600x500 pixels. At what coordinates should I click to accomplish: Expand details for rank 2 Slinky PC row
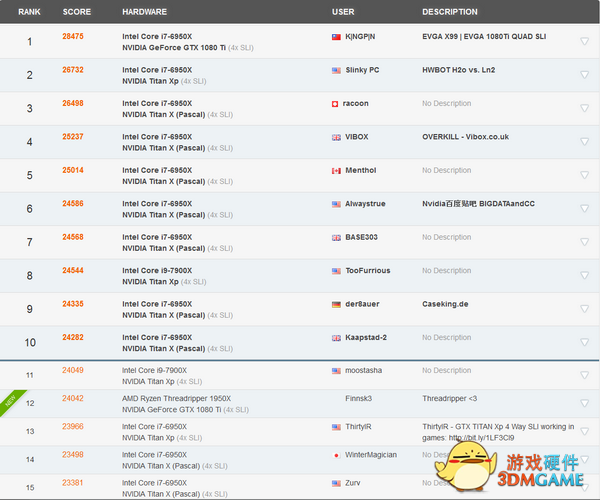coord(584,75)
